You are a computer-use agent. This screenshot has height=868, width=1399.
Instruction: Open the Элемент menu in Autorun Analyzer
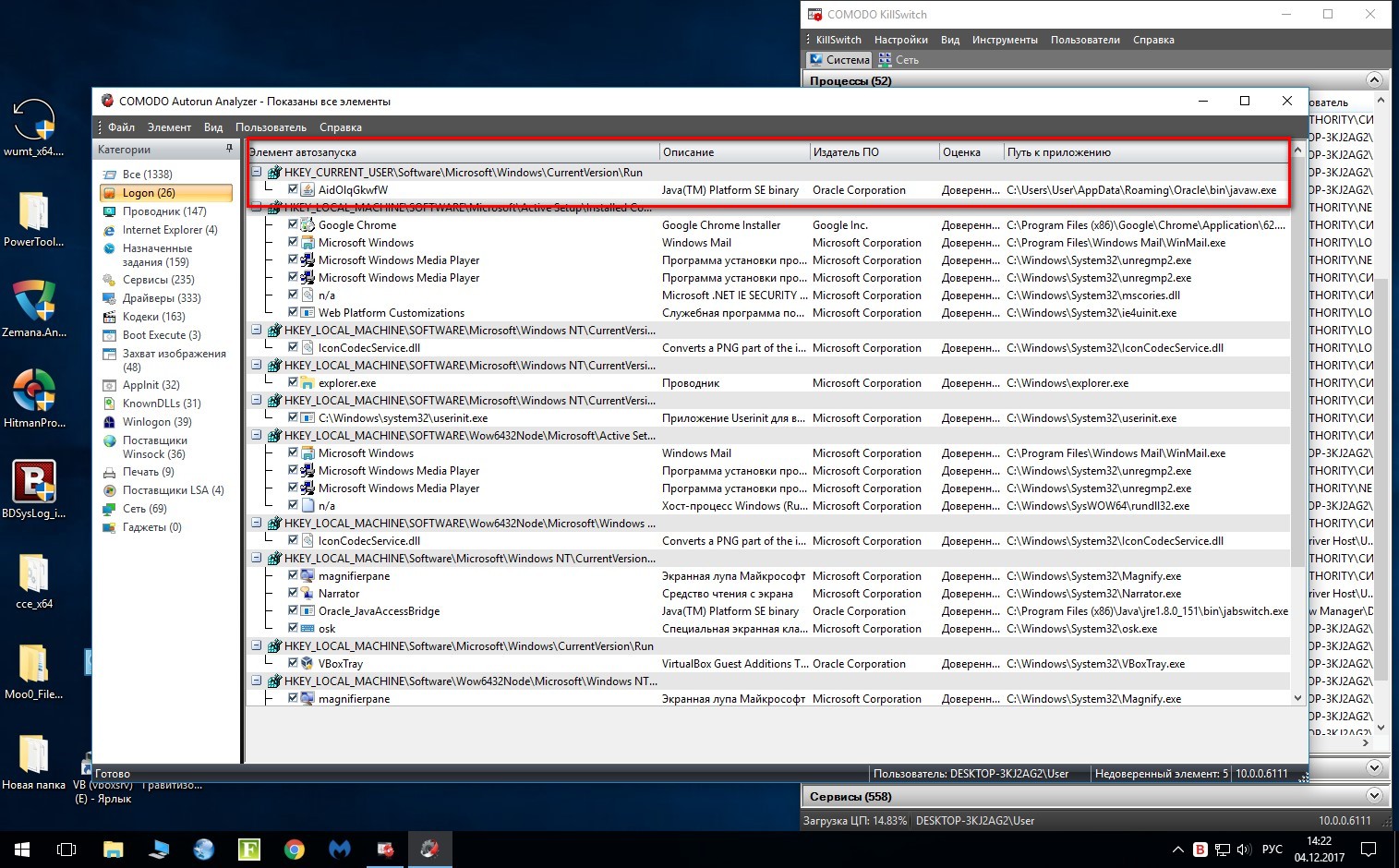click(x=169, y=127)
